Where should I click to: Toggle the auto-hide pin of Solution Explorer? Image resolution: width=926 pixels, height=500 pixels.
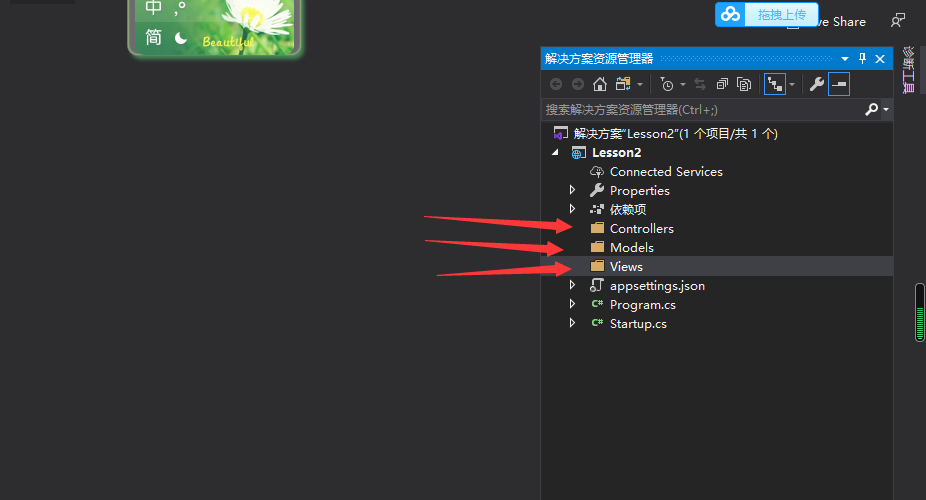862,58
